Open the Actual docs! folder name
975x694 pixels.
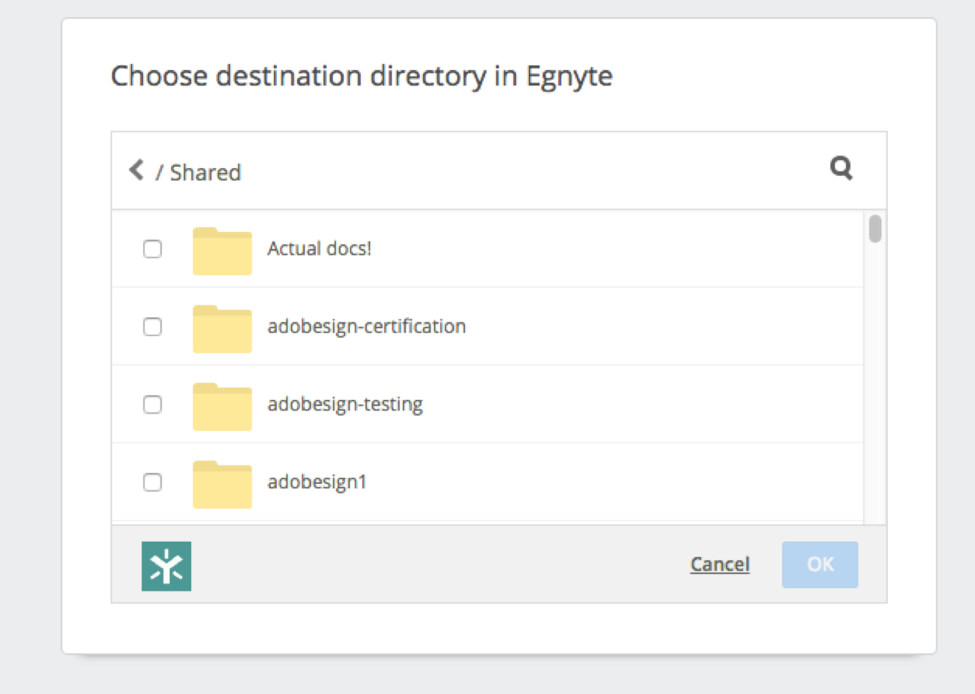319,248
